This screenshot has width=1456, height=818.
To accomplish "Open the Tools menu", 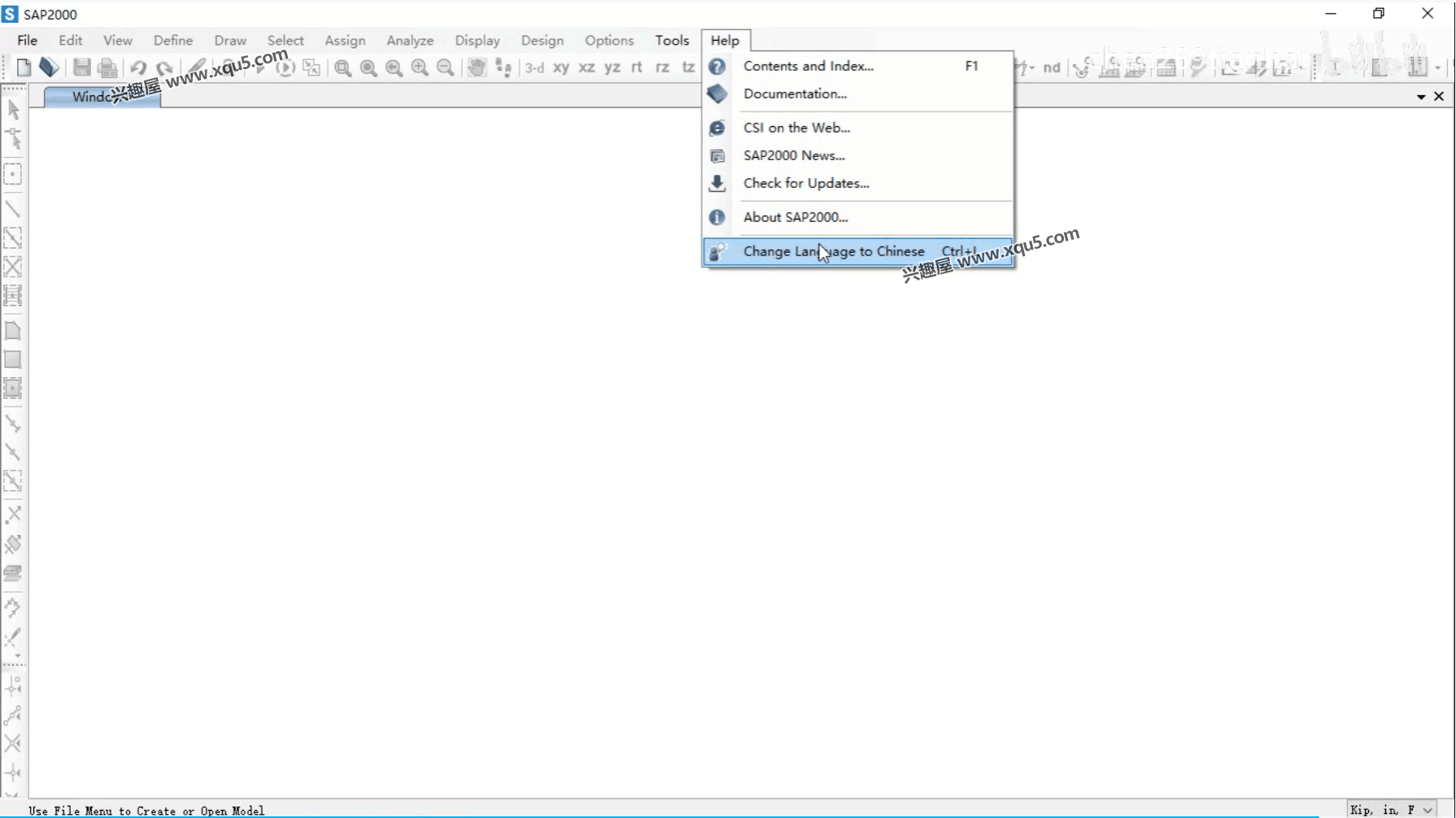I will click(673, 40).
